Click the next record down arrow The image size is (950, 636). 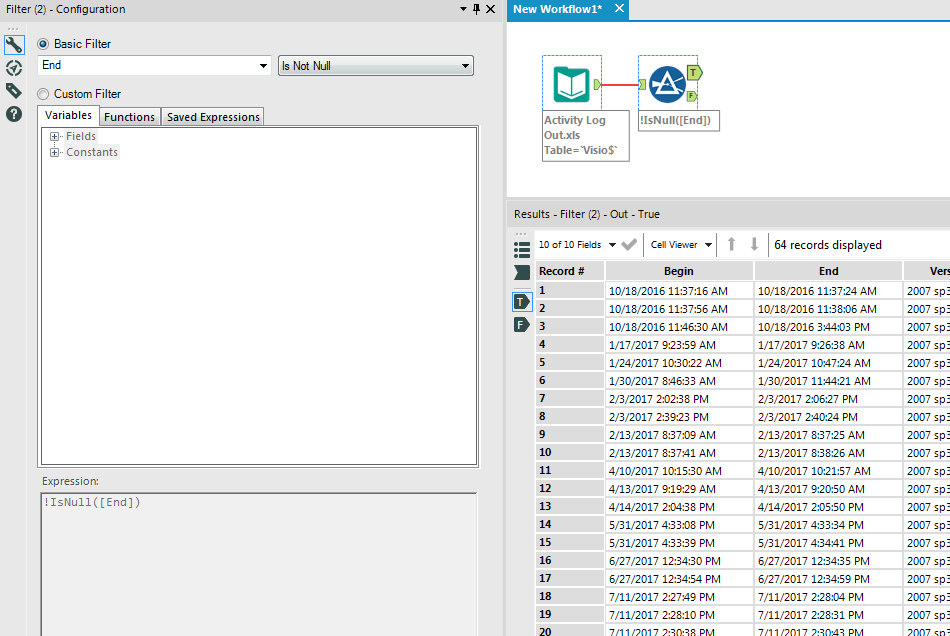point(754,244)
